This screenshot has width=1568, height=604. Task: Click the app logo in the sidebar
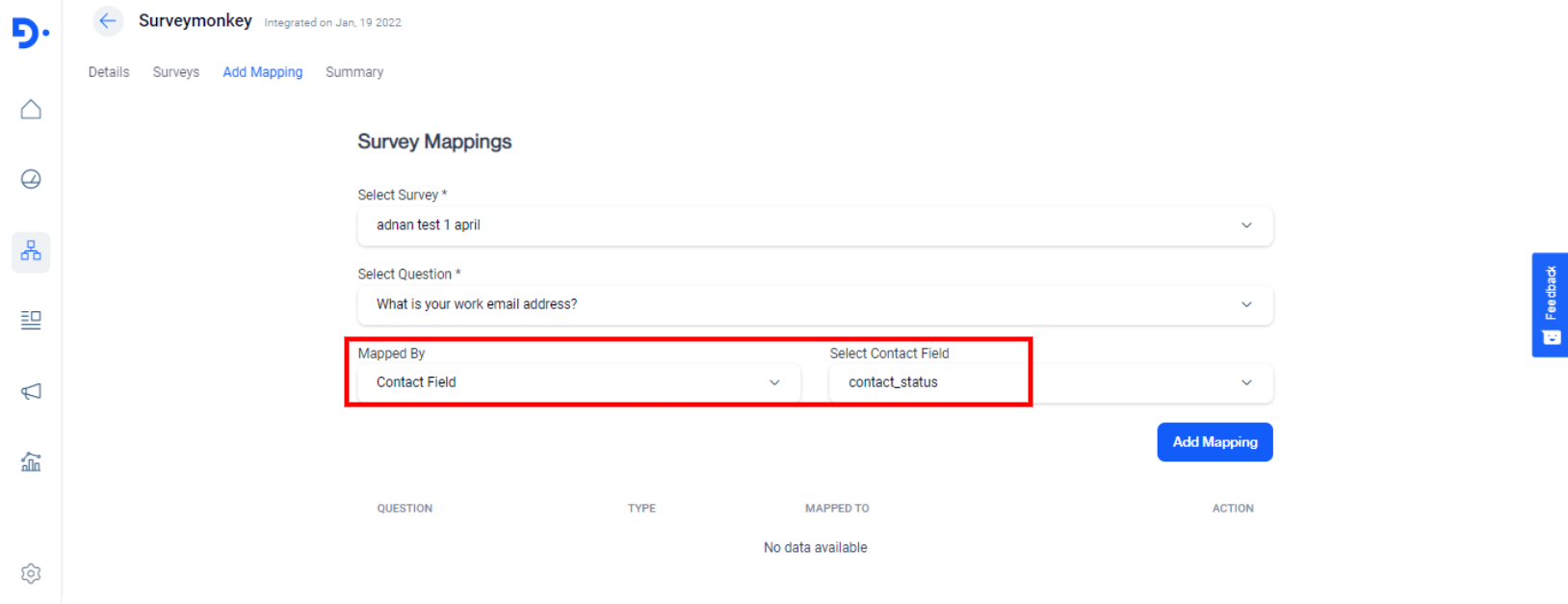click(30, 34)
